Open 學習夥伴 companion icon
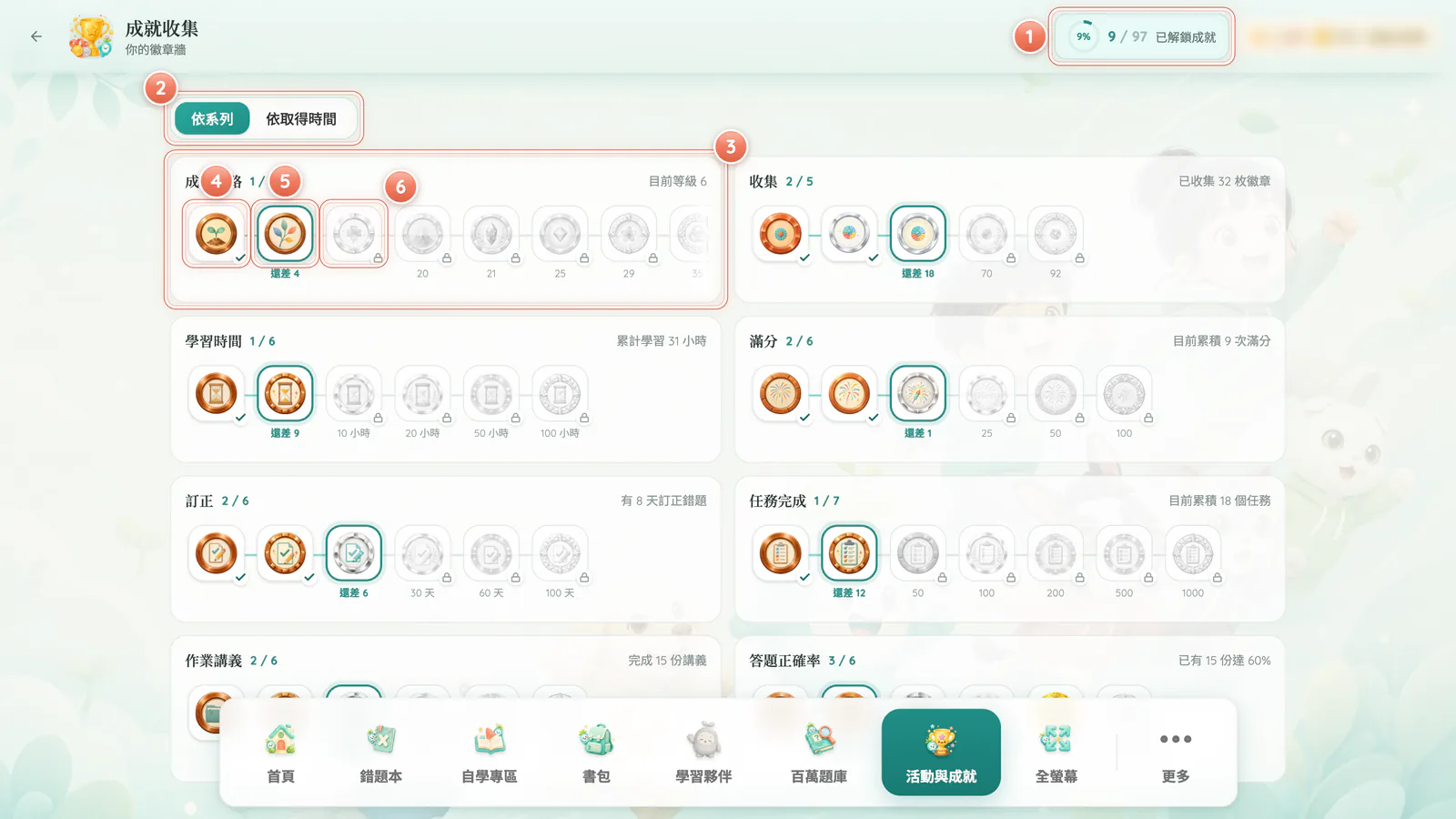 tap(703, 752)
